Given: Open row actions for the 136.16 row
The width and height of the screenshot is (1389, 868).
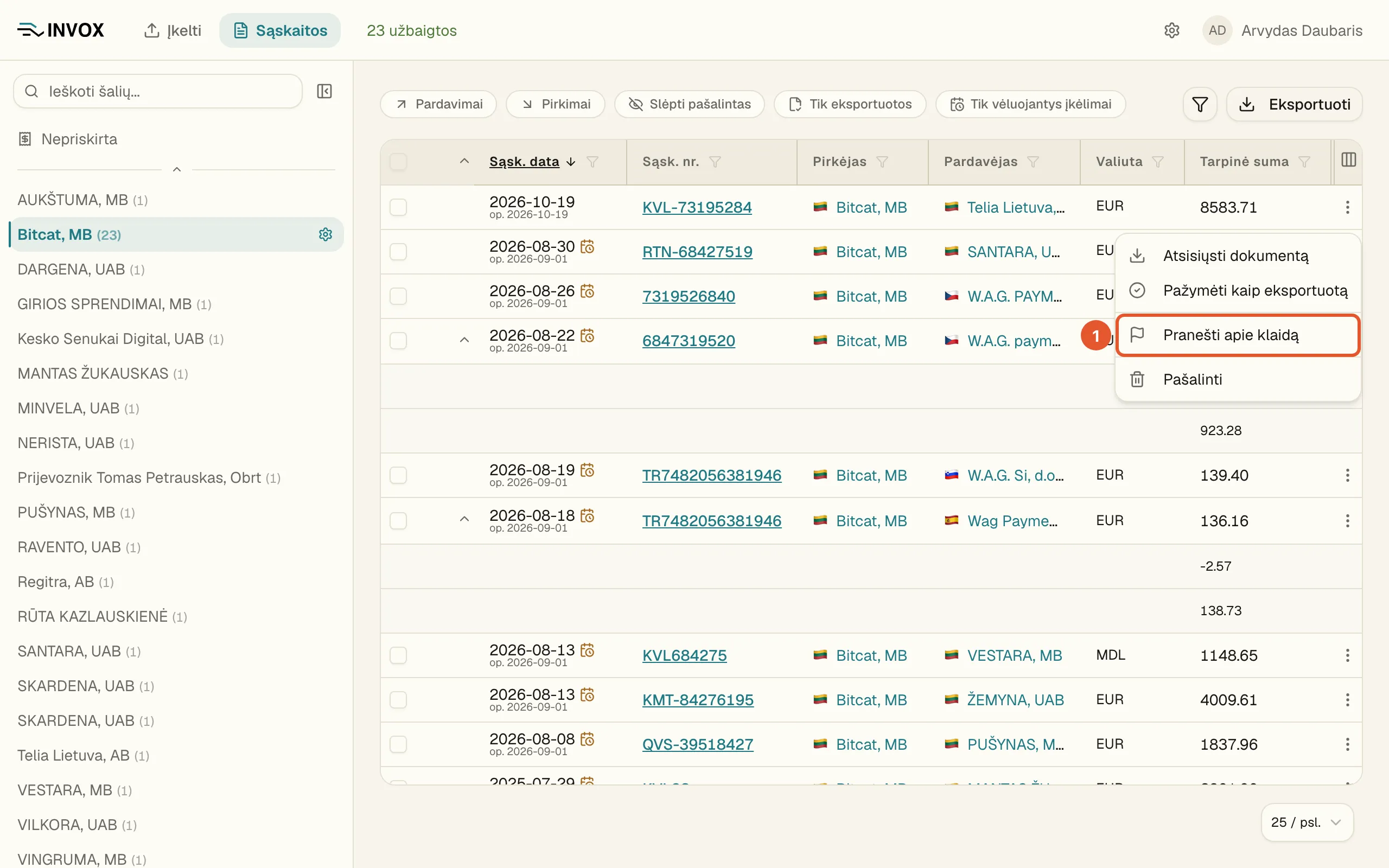Looking at the screenshot, I should pyautogui.click(x=1347, y=521).
